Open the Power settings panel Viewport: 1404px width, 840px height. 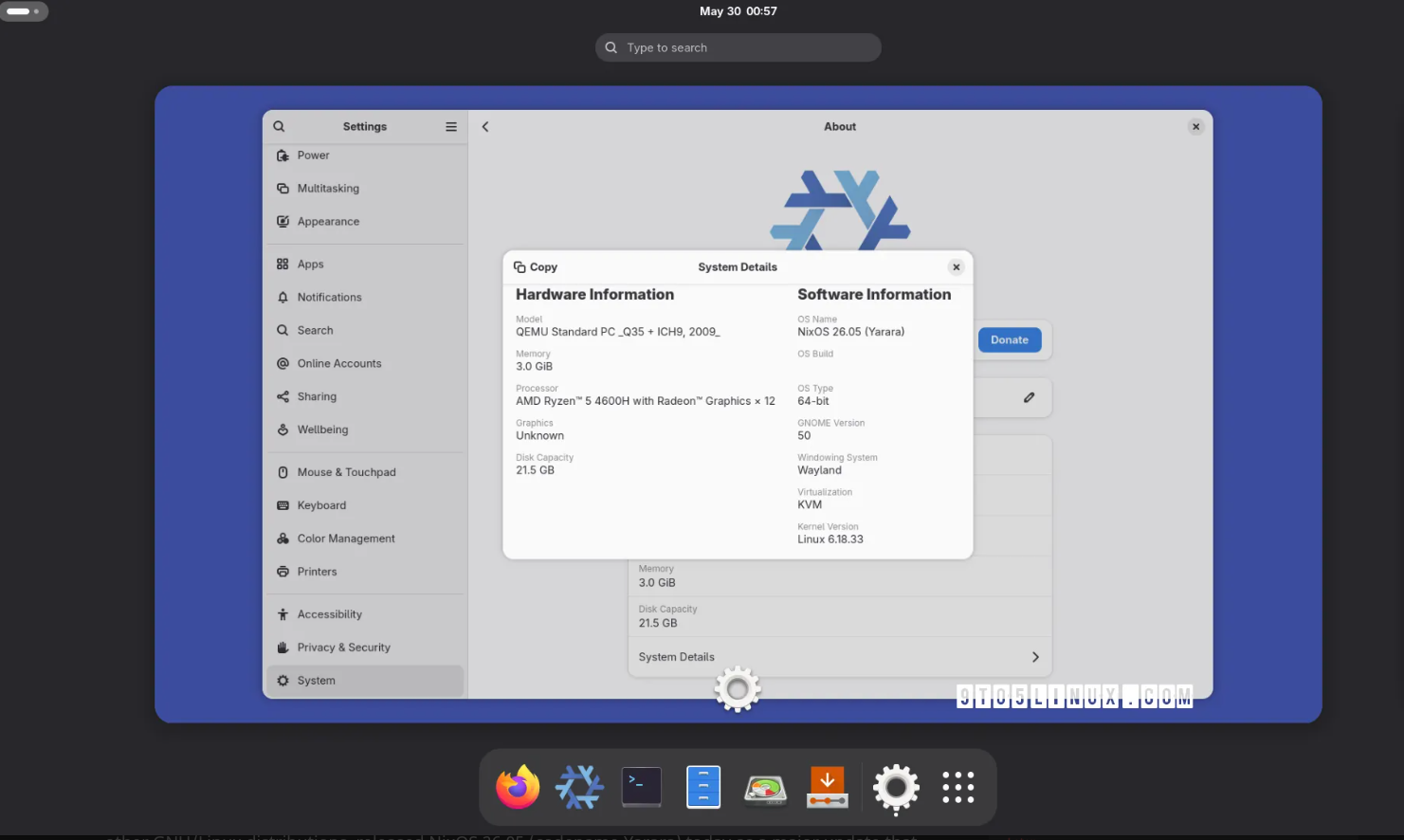point(365,155)
